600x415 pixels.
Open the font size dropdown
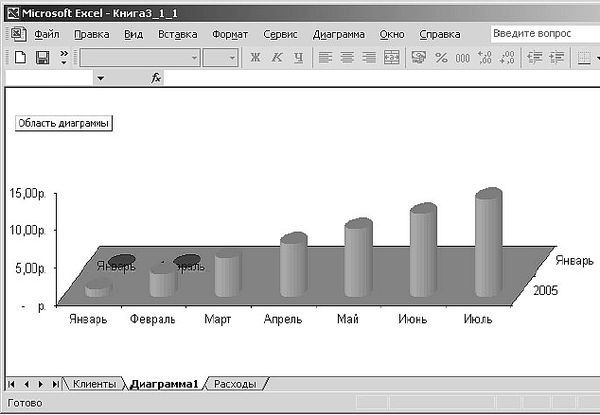(x=231, y=58)
